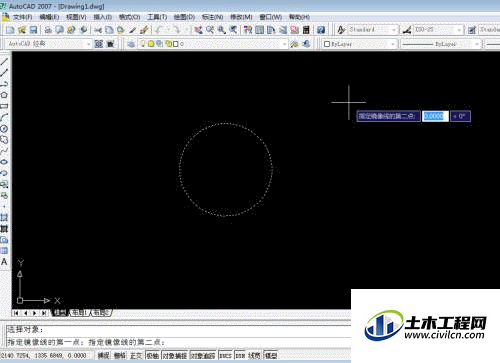The height and width of the screenshot is (363, 500).
Task: Click the Workspace Settings icon beside workspace dropdown
Action: pyautogui.click(x=99, y=44)
